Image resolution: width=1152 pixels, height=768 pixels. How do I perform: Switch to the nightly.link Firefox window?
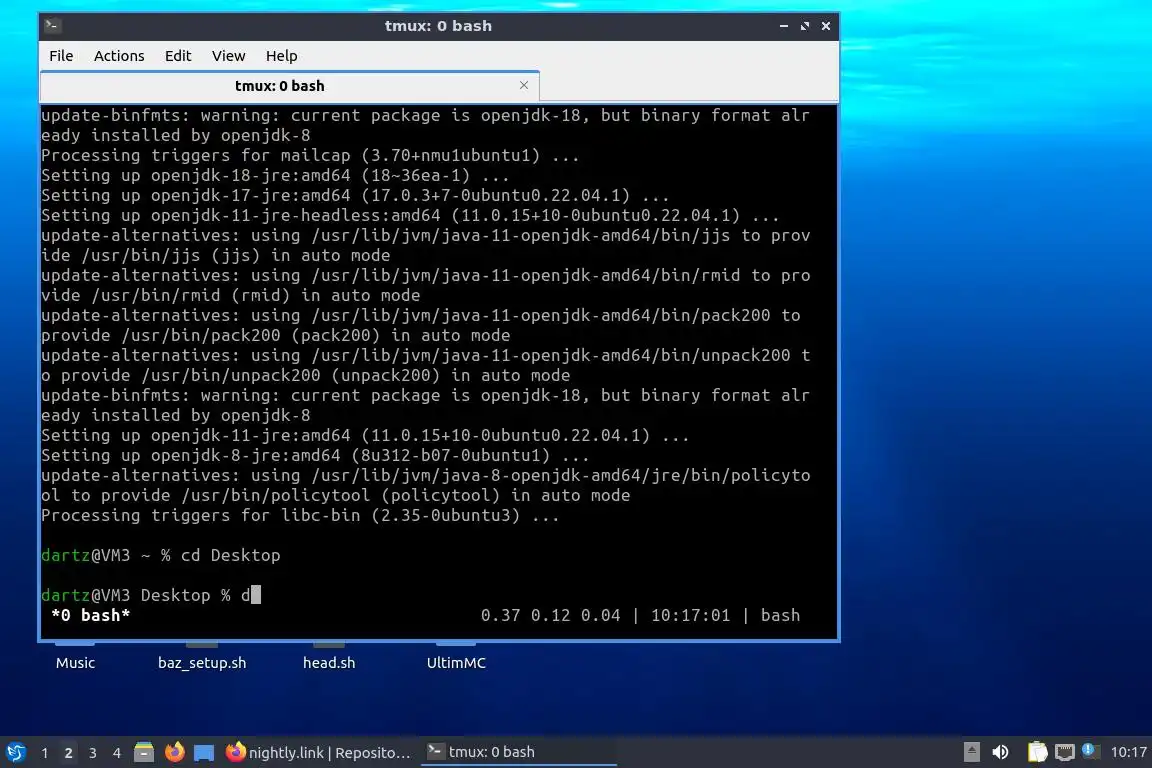(x=317, y=752)
